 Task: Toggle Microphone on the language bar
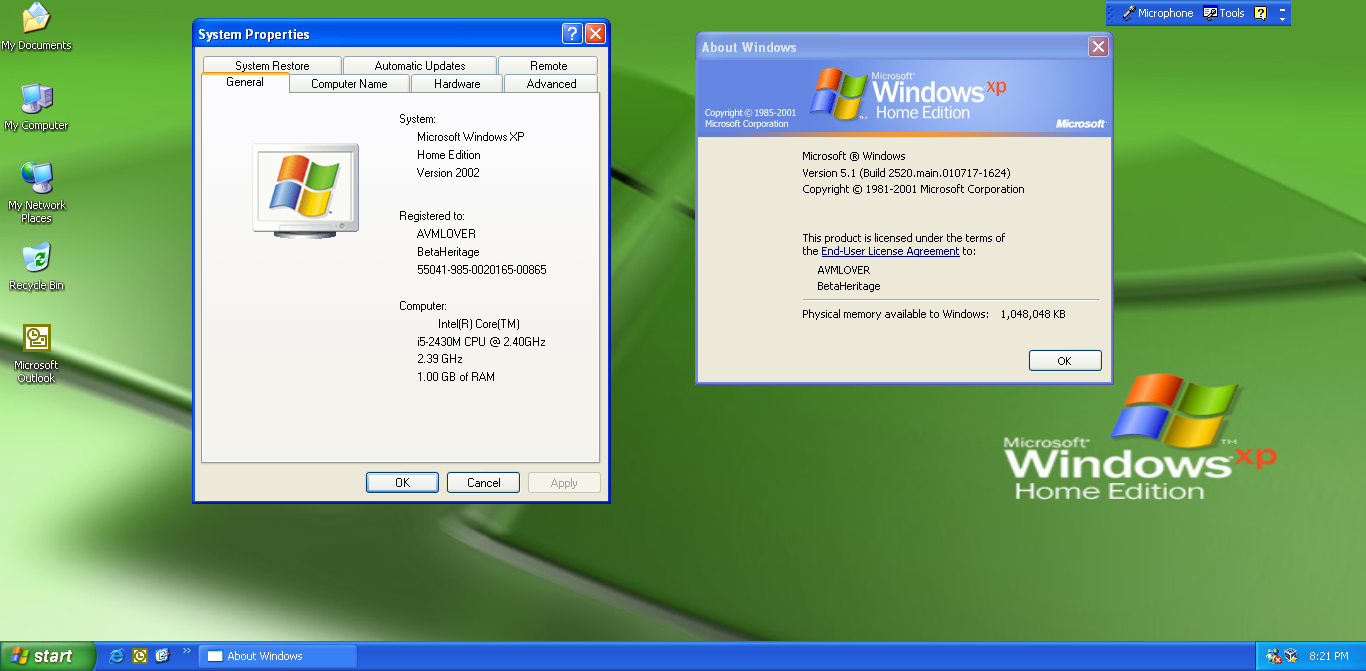(1157, 13)
